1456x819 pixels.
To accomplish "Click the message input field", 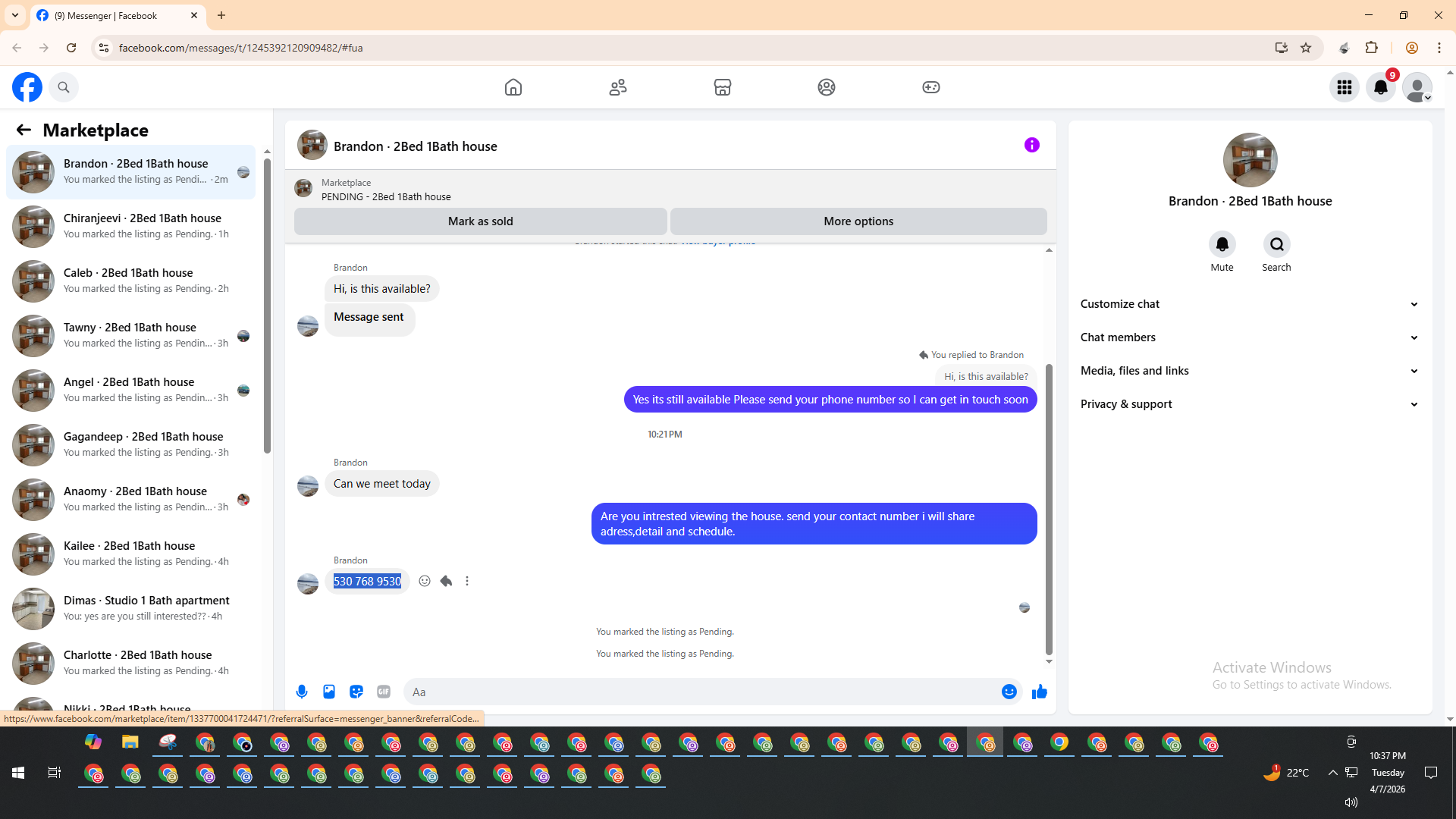I will [701, 692].
